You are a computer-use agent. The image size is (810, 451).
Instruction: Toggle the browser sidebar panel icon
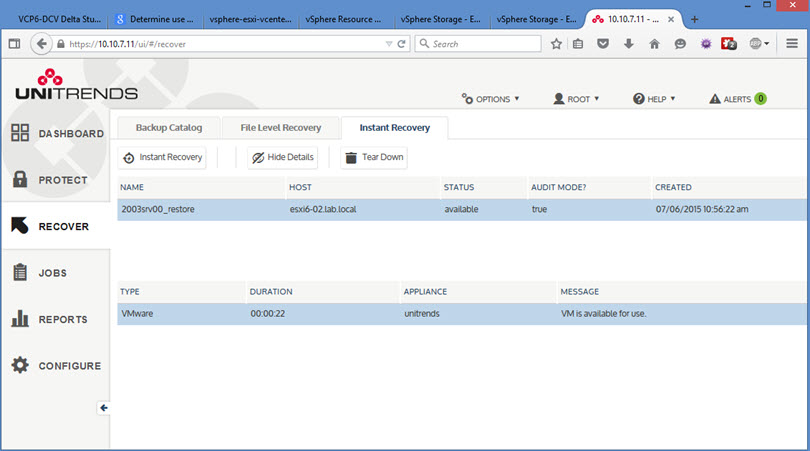click(x=14, y=44)
